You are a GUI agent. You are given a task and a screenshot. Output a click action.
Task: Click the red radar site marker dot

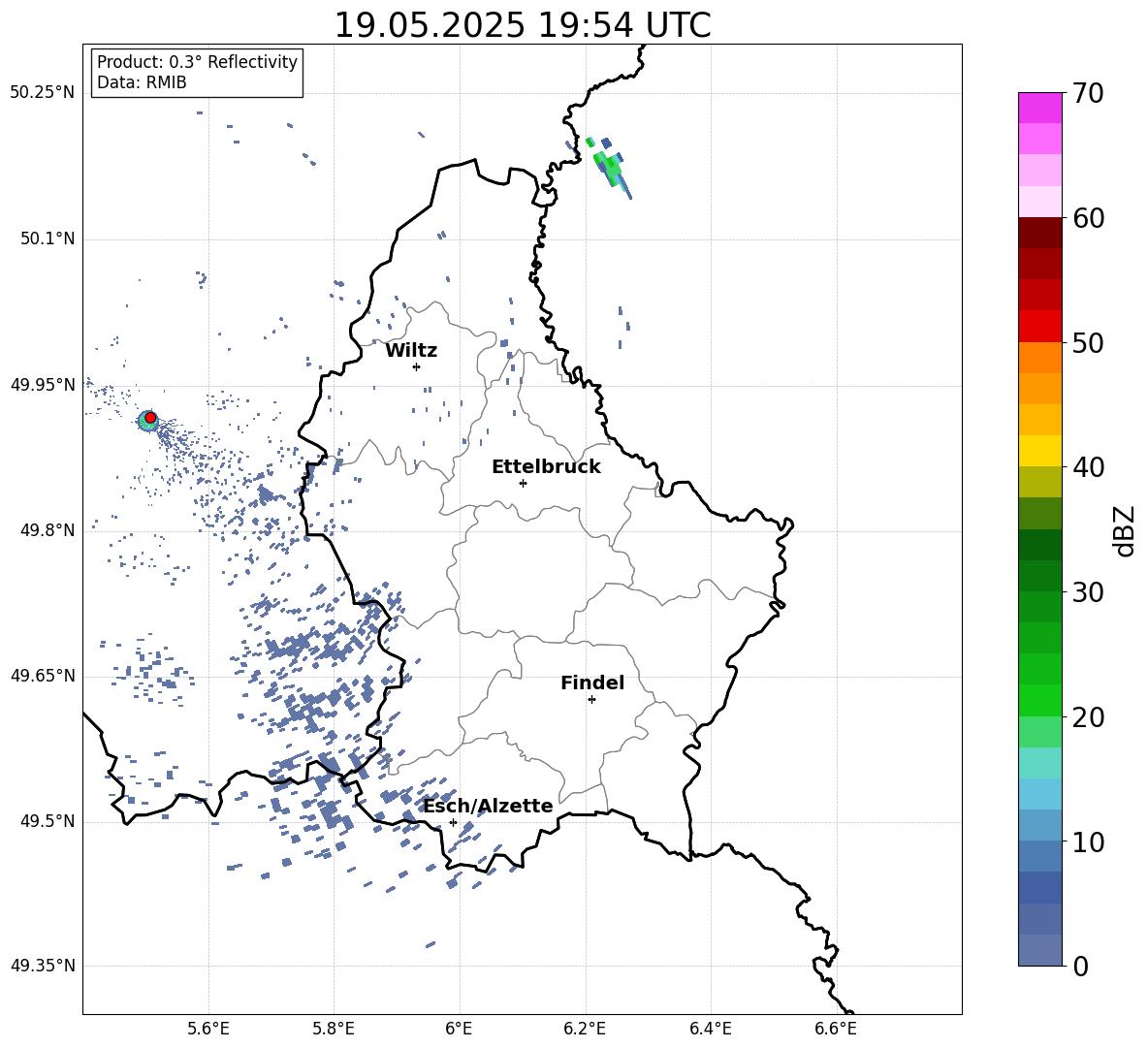point(150,418)
